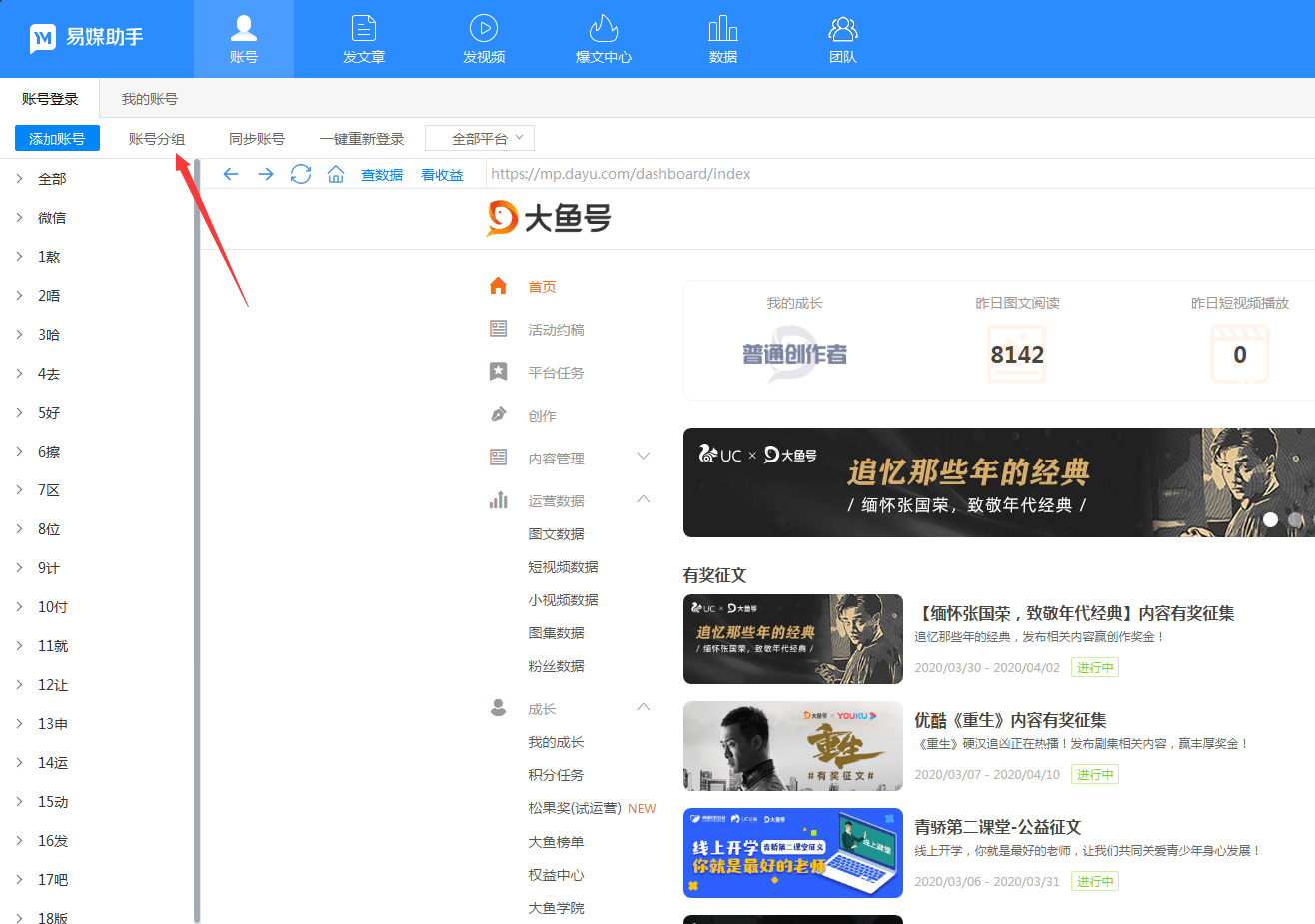Image resolution: width=1315 pixels, height=924 pixels.
Task: Expand the 1欺 group
Action: (x=19, y=257)
